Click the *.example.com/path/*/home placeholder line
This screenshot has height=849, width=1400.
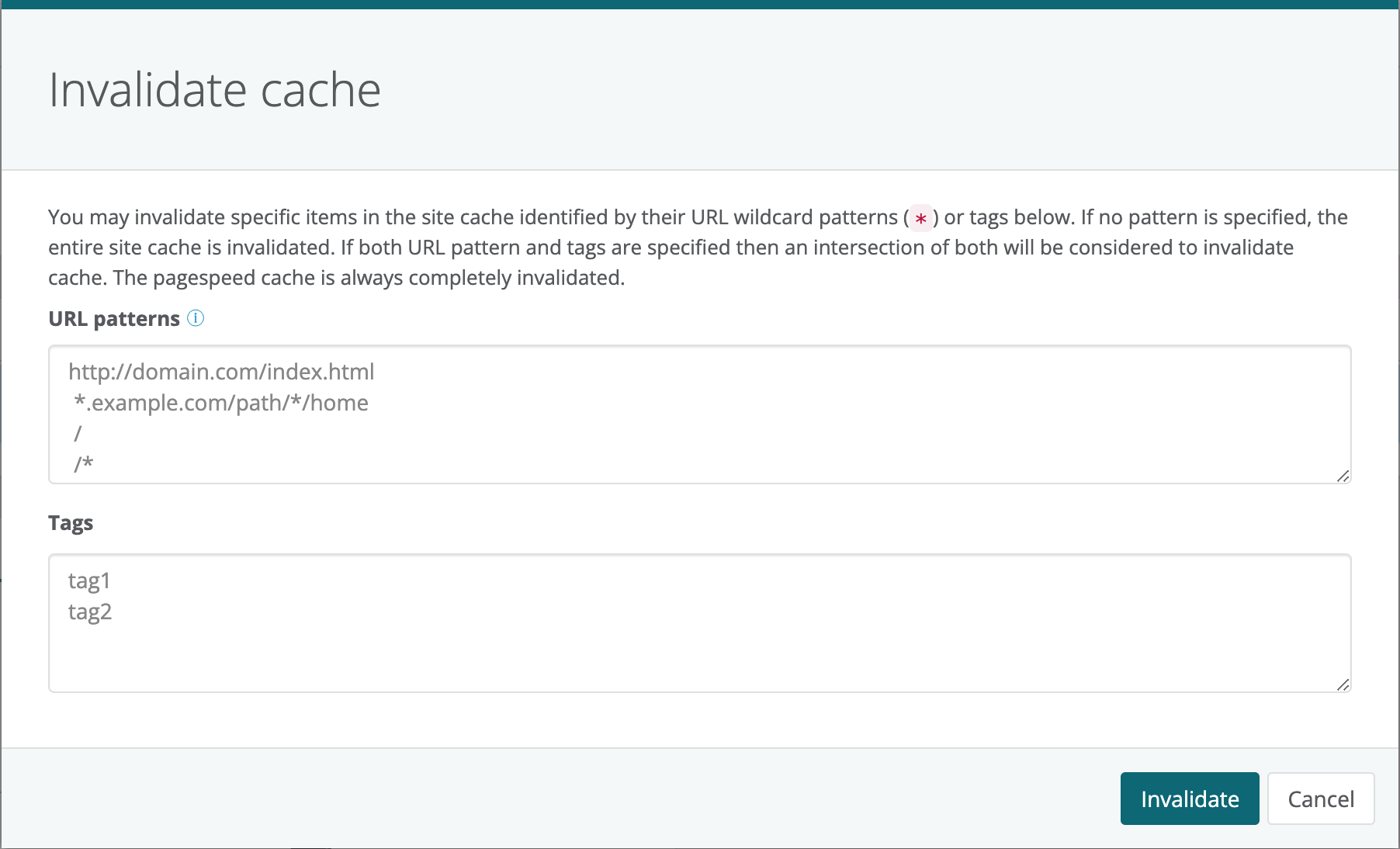(x=221, y=403)
